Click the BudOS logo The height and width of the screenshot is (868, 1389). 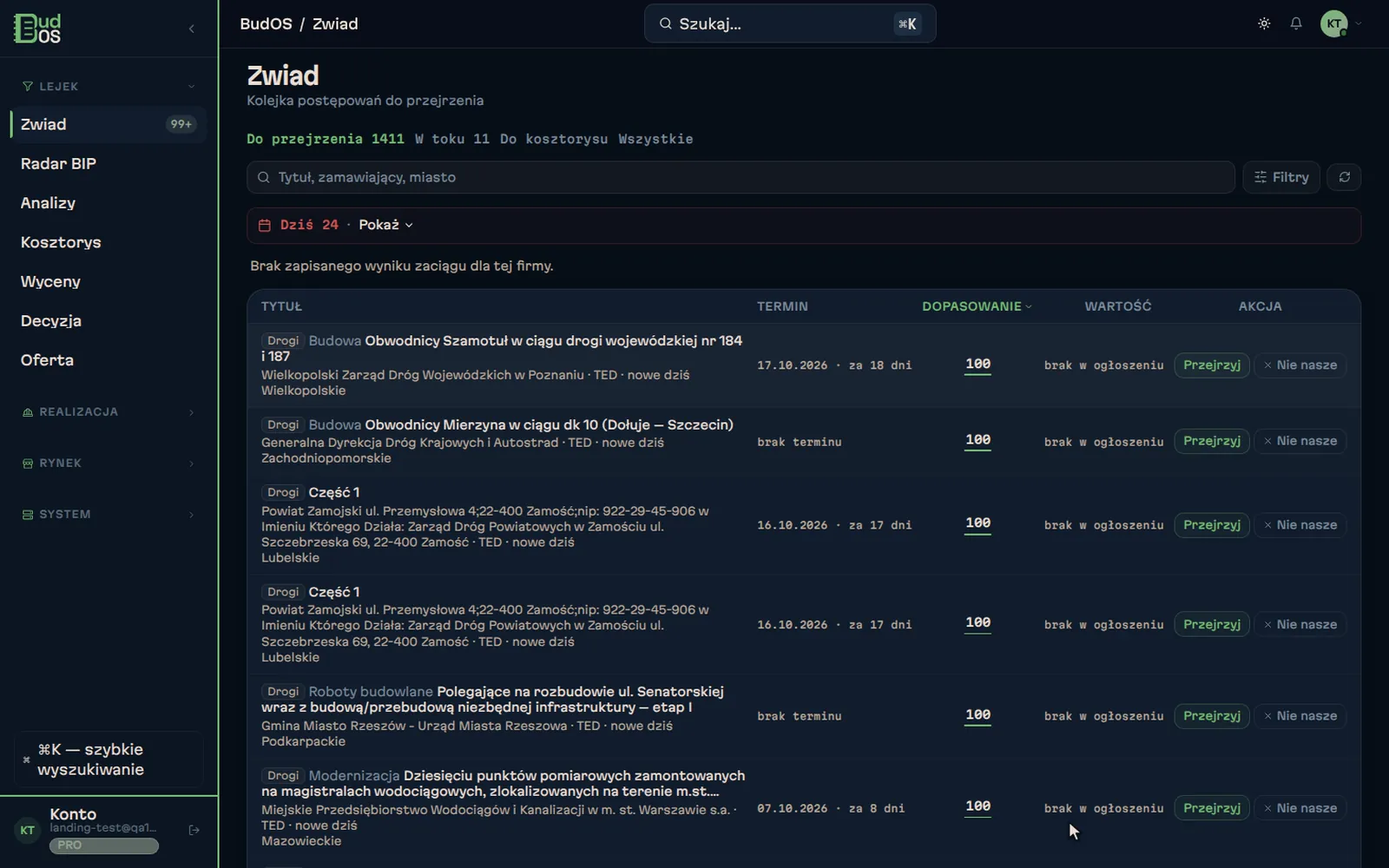(37, 29)
